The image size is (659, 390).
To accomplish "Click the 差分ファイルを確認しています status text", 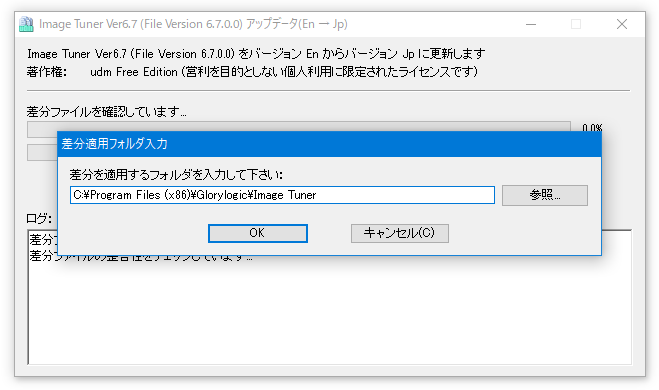I will click(107, 112).
